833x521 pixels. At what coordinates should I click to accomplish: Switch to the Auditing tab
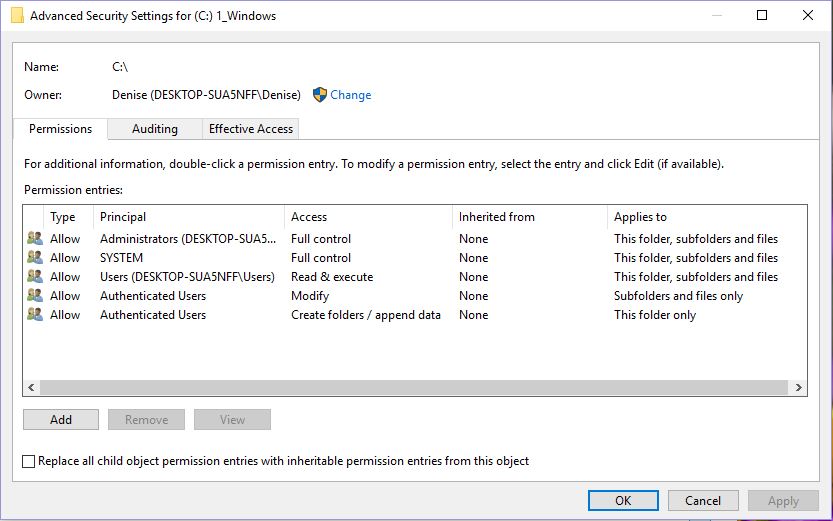pyautogui.click(x=155, y=129)
